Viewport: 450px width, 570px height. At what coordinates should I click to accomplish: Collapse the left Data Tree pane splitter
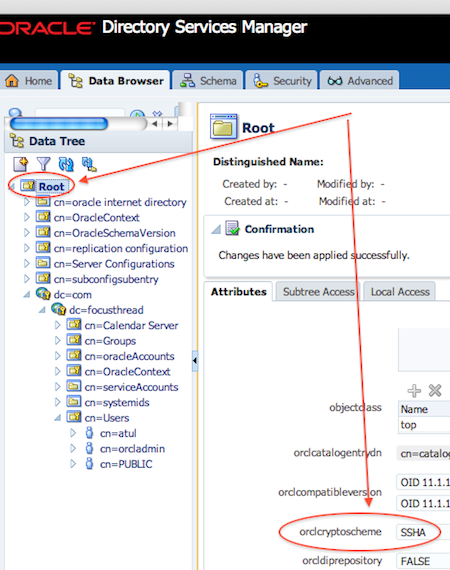click(x=195, y=361)
